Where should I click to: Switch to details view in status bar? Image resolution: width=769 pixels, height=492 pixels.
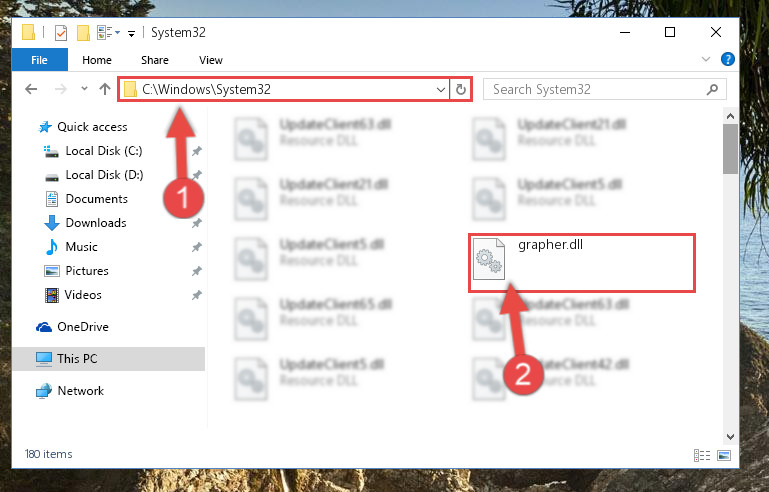pyautogui.click(x=702, y=455)
